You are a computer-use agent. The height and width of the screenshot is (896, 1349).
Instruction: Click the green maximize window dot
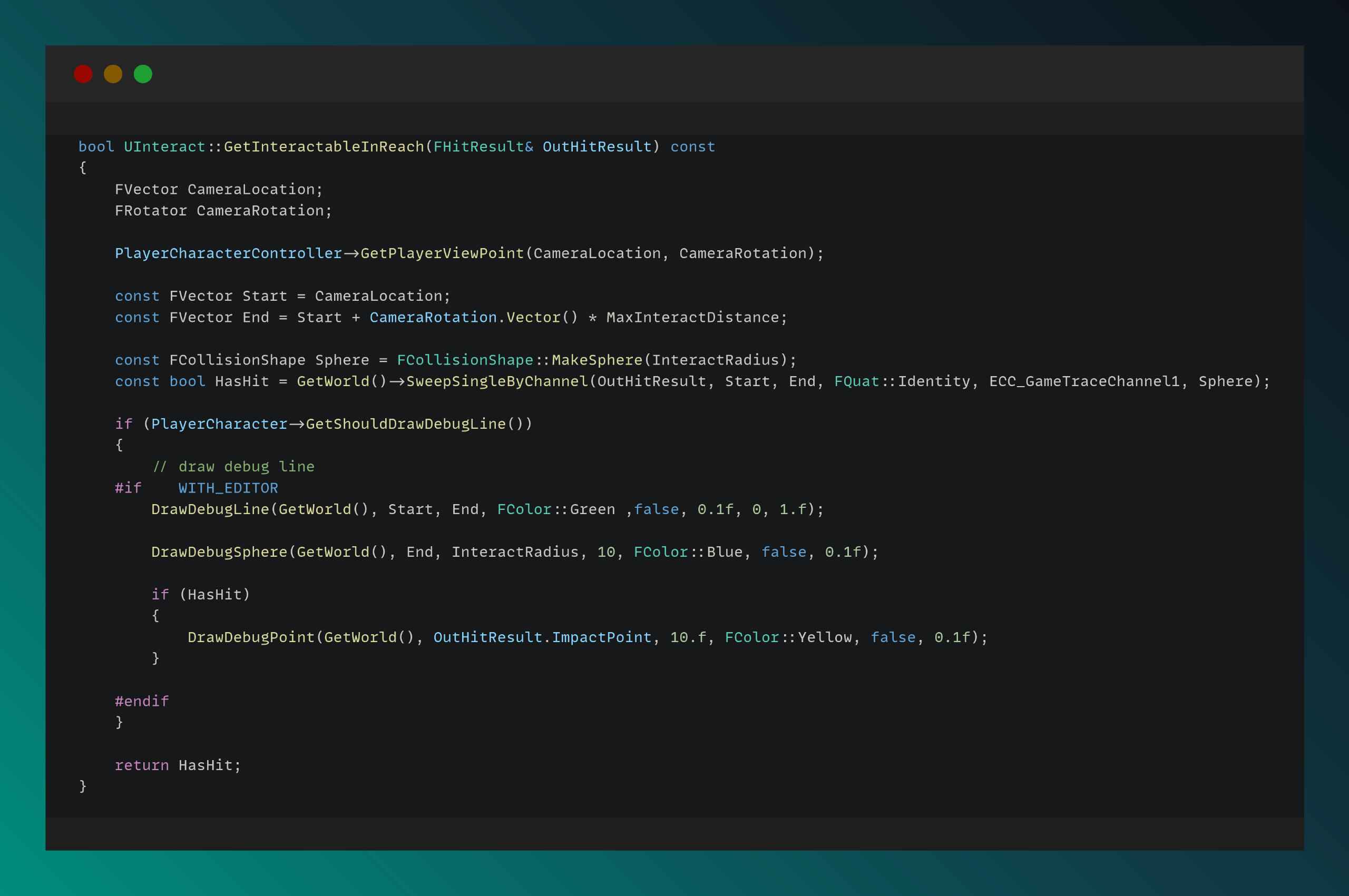pos(143,74)
